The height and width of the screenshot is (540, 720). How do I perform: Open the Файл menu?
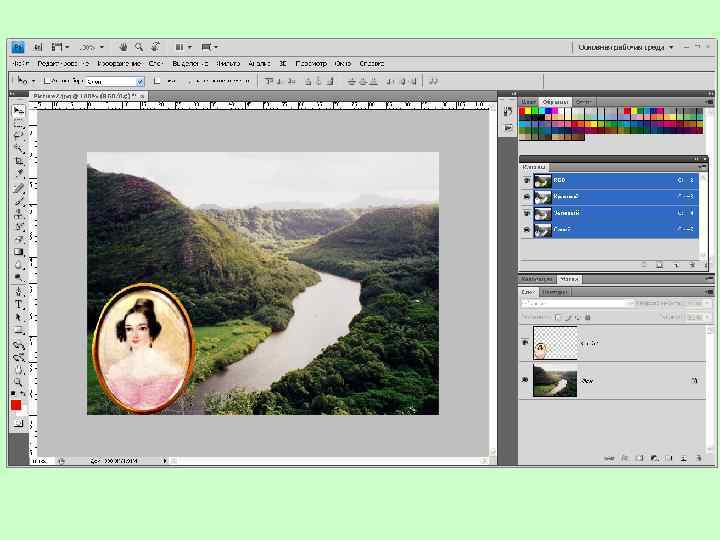(x=21, y=63)
